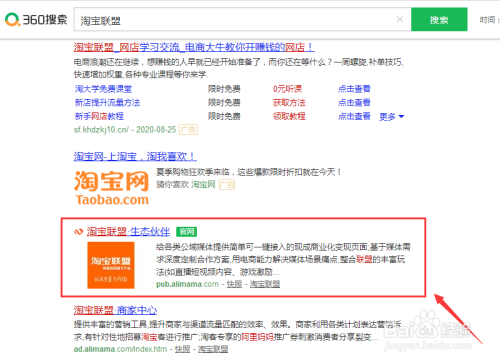Click 点击查看 in the 新店提升流量方法 row
The width and height of the screenshot is (500, 363).
tap(354, 103)
